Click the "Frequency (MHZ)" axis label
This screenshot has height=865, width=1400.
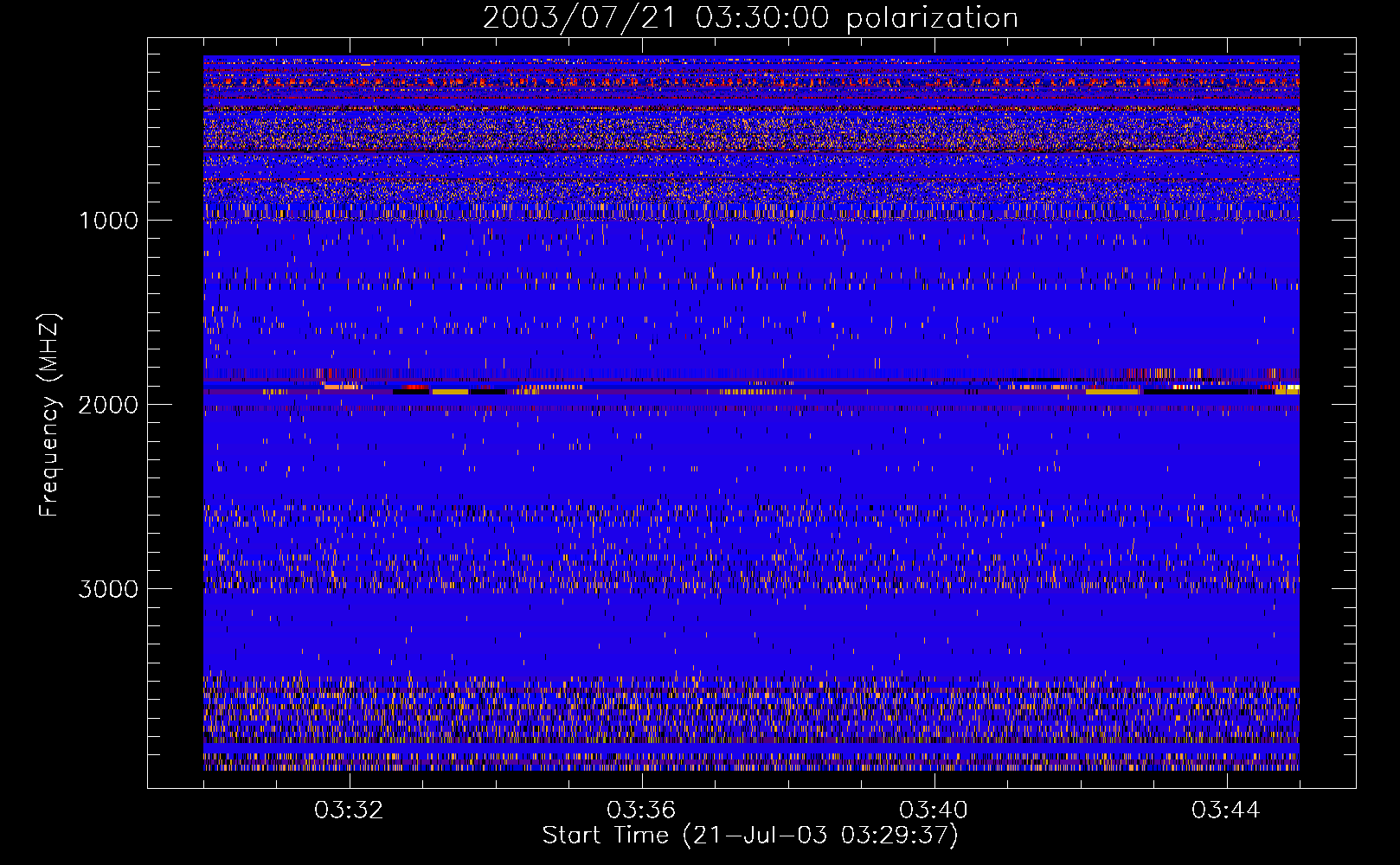[48, 415]
